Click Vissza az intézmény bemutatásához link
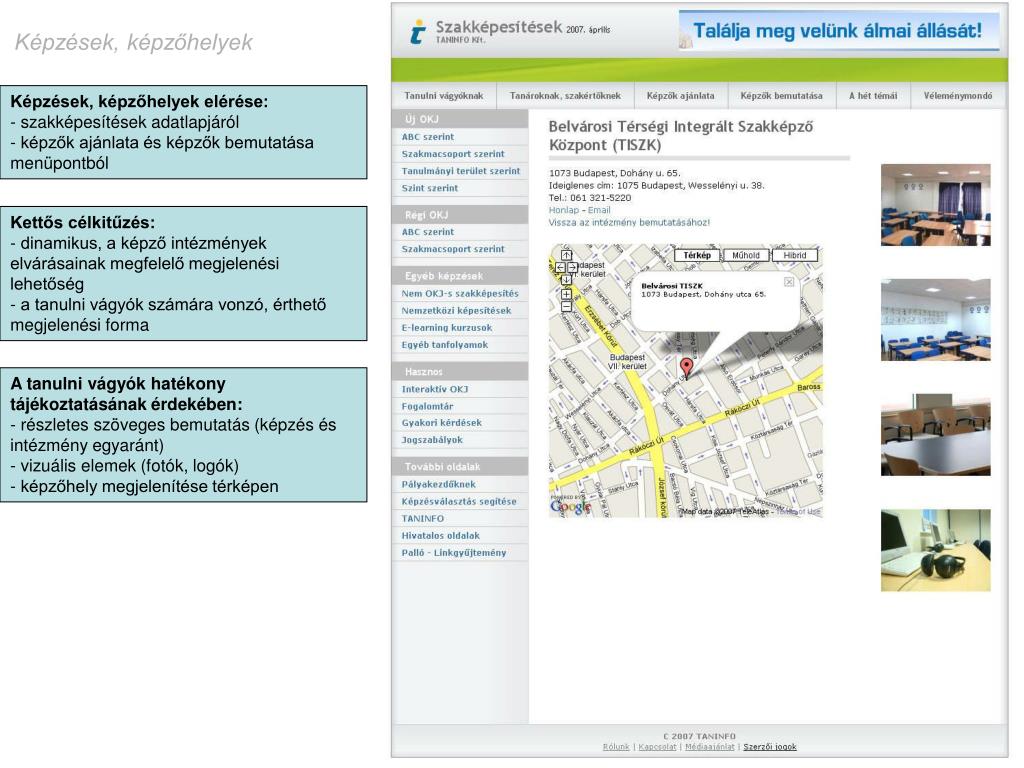The width and height of the screenshot is (1024, 768). pyautogui.click(x=629, y=222)
